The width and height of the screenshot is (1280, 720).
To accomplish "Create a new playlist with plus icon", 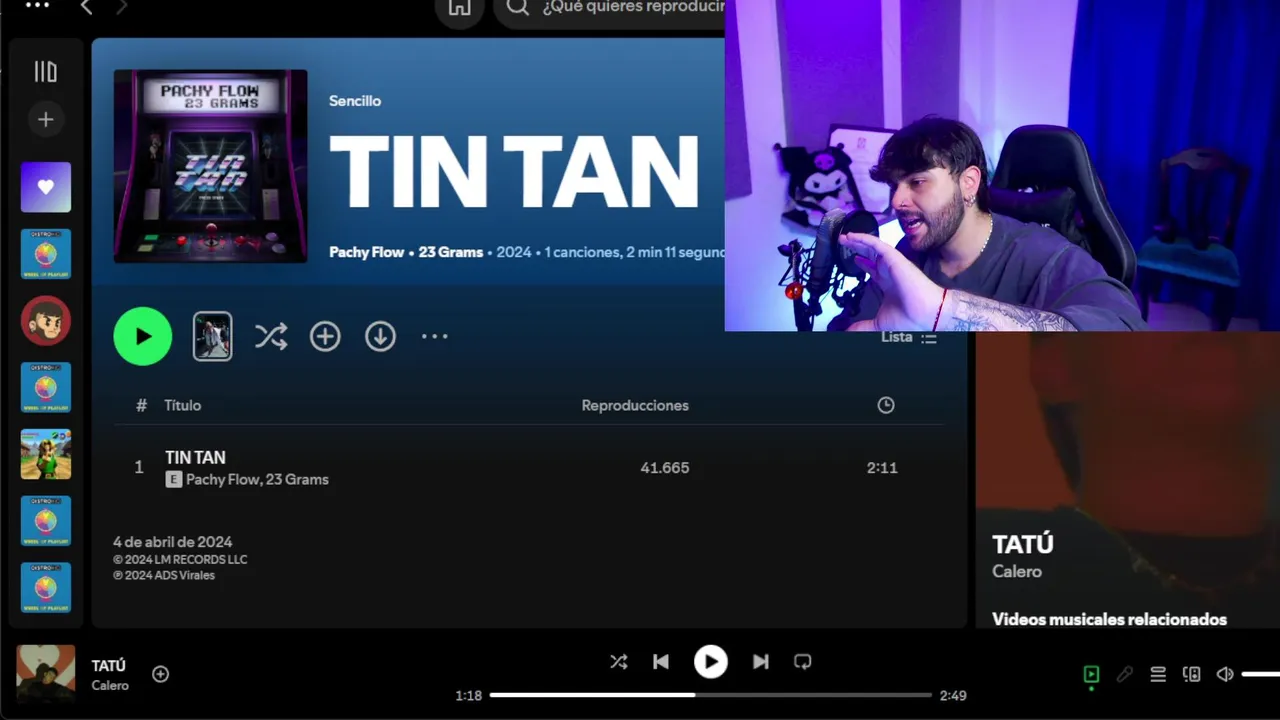I will point(46,119).
